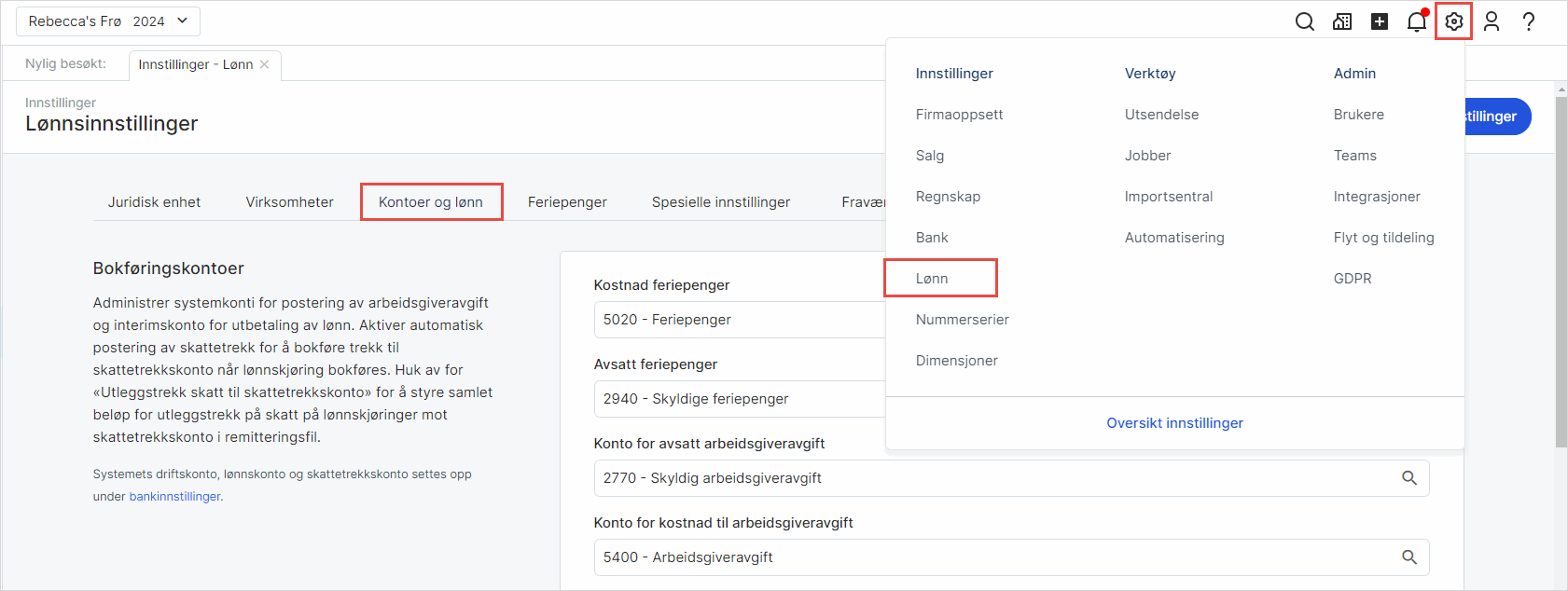Click search icon in Skyldig arbeidsgiveravgift field
The image size is (1568, 591).
pos(1408,478)
